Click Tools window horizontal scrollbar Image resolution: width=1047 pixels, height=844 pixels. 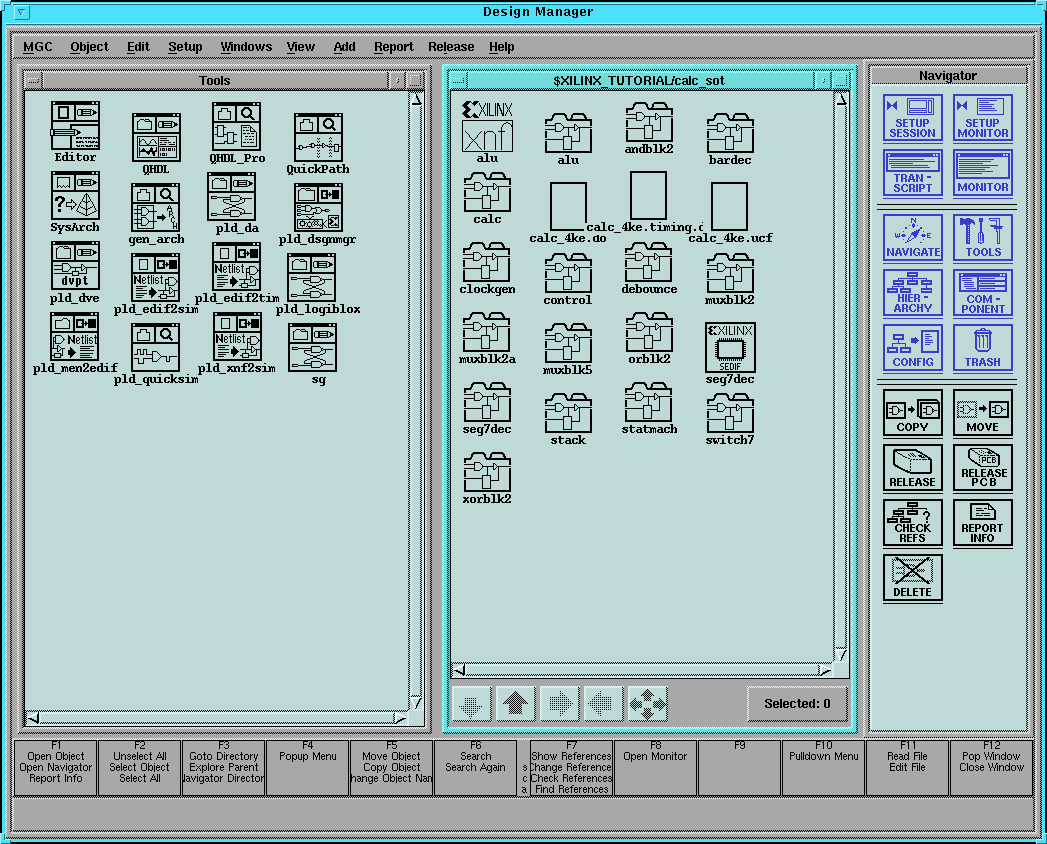216,718
